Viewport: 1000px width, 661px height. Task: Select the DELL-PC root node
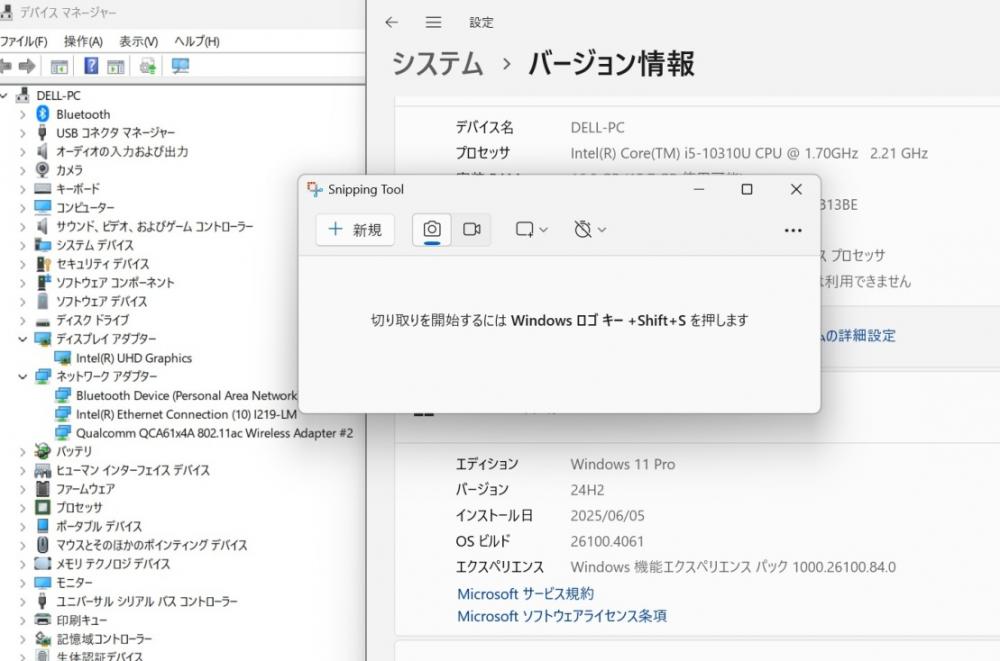coord(58,96)
